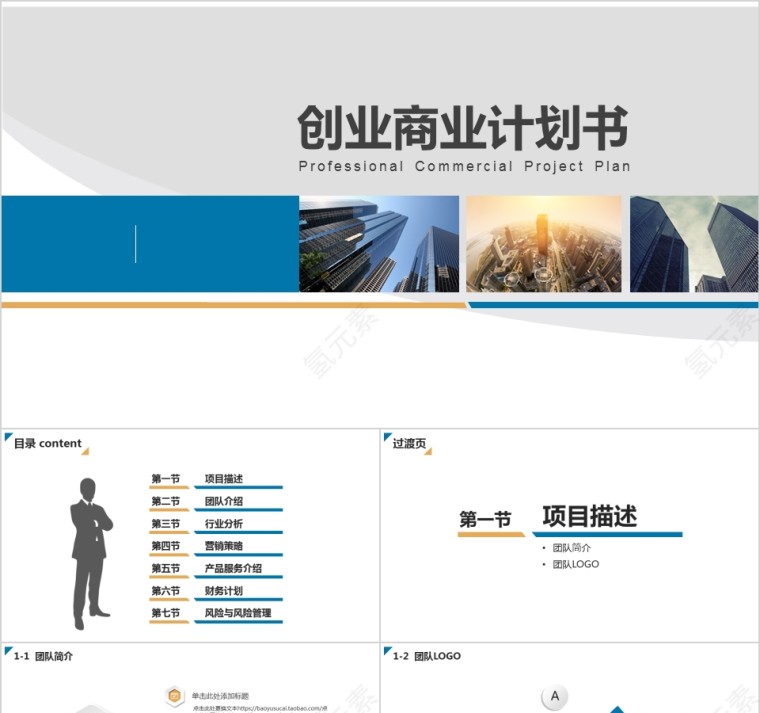
Task: Click the subtitle Professional Commercial Project Plan
Action: point(464,167)
